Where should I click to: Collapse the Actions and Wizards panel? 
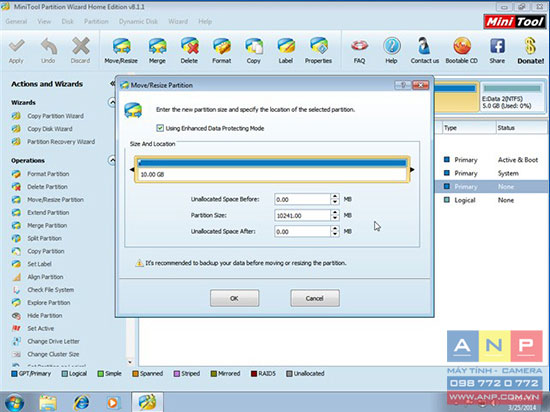tap(112, 83)
